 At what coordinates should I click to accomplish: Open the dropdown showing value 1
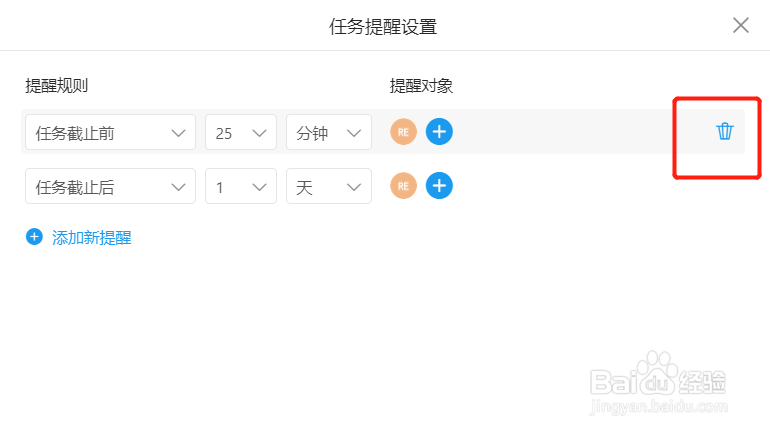(x=241, y=186)
